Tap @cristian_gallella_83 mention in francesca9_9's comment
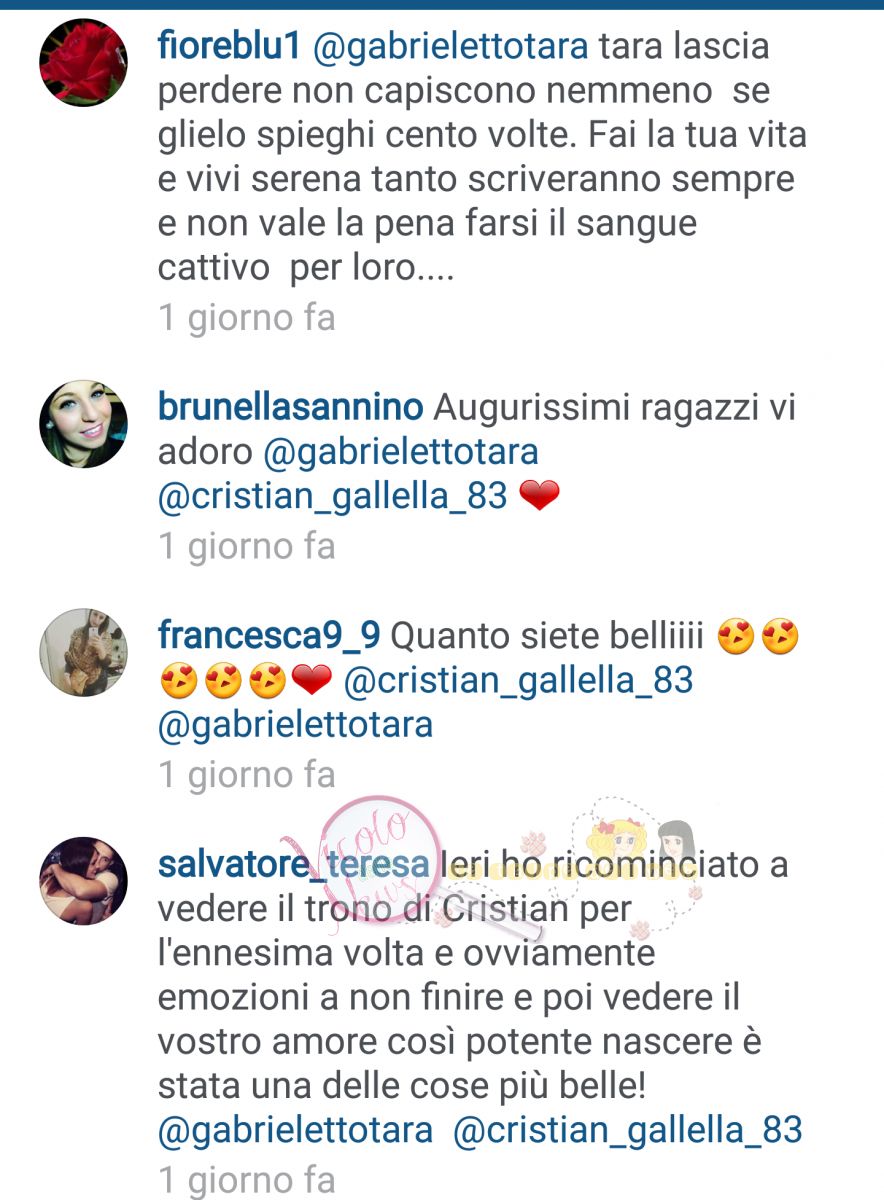Image resolution: width=884 pixels, height=1200 pixels. [518, 682]
